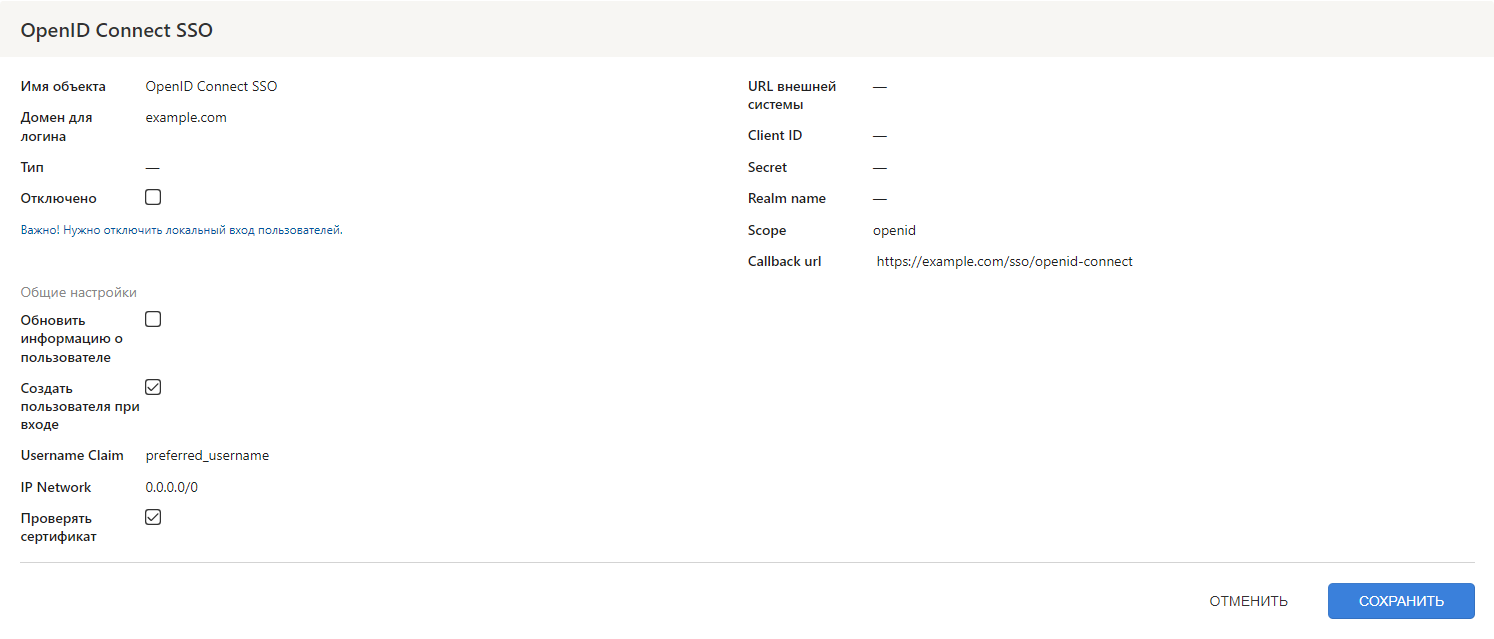The height and width of the screenshot is (639, 1494).
Task: Edit the Username Claim preferred_username field
Action: (207, 455)
